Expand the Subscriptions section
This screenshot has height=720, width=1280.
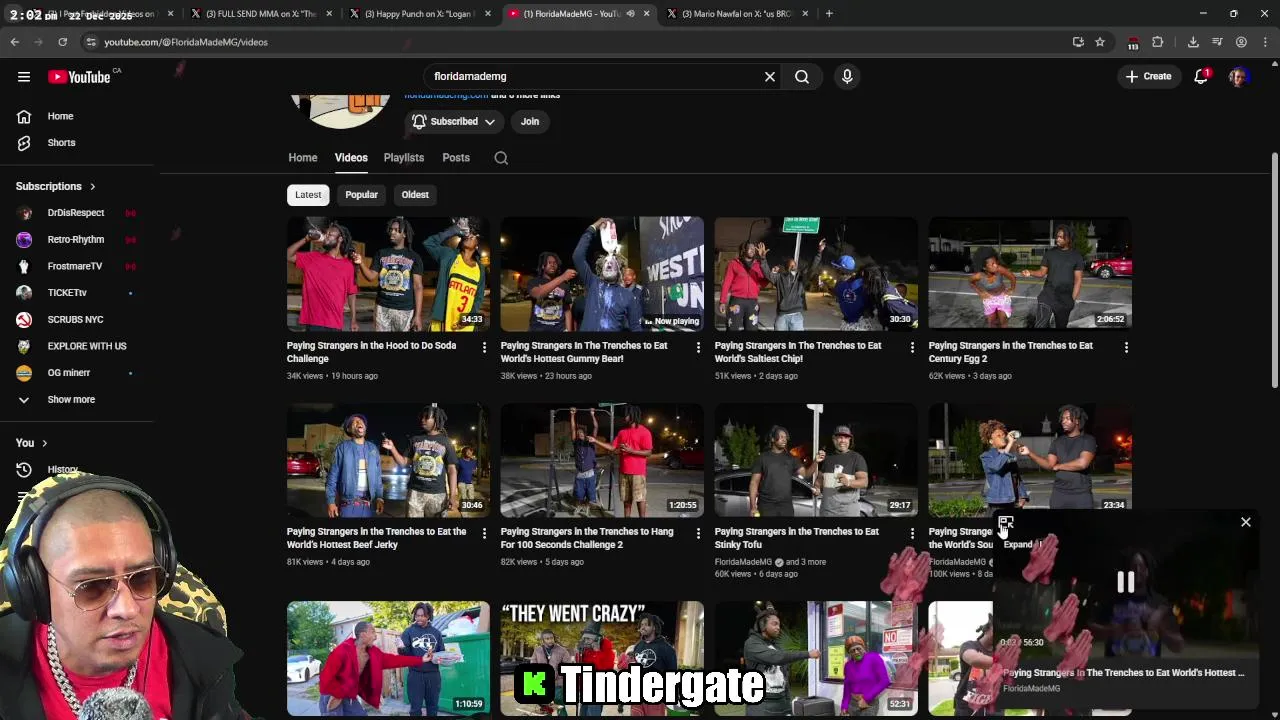(56, 186)
